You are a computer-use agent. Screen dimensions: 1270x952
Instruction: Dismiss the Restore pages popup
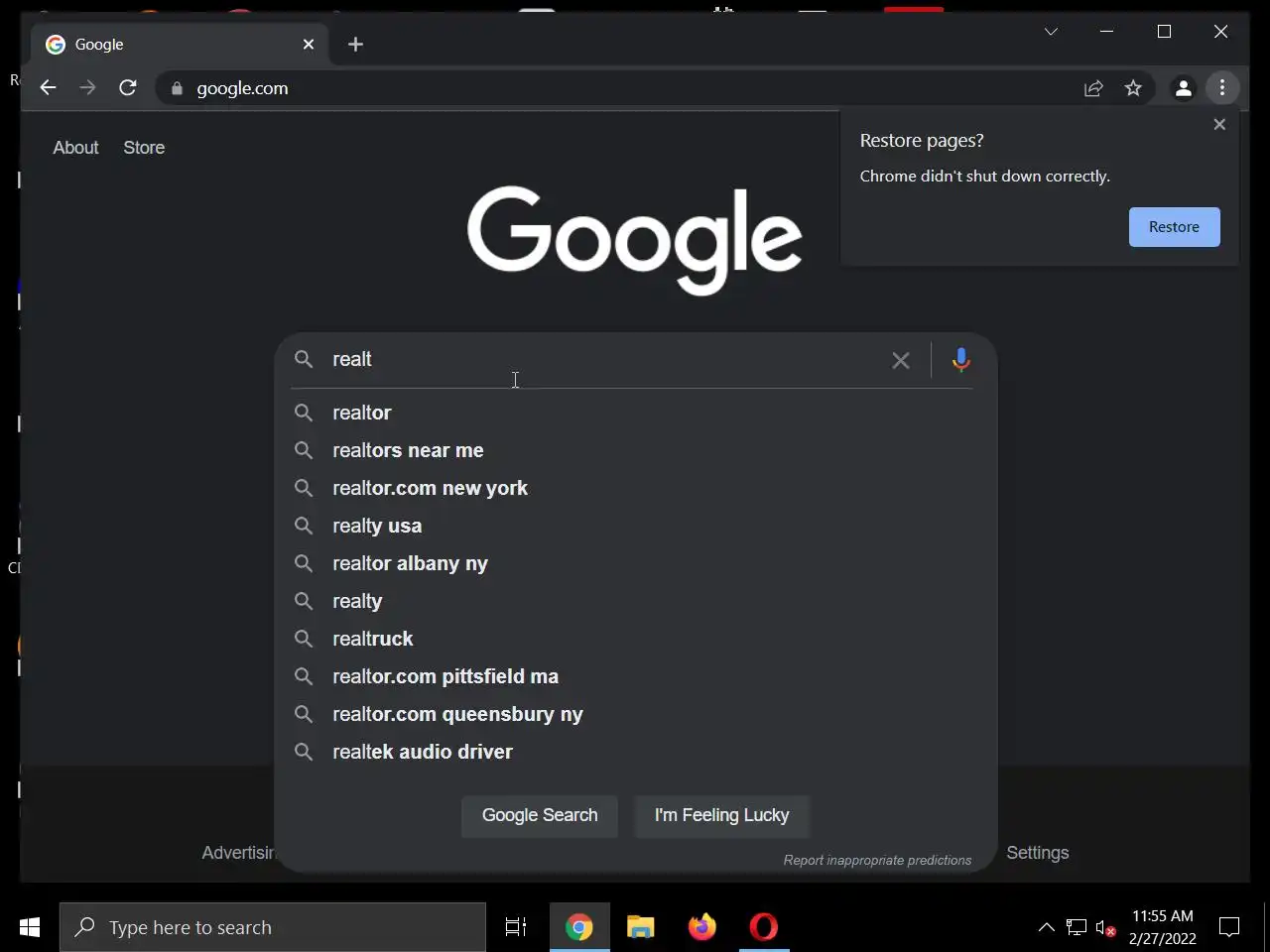coord(1219,124)
